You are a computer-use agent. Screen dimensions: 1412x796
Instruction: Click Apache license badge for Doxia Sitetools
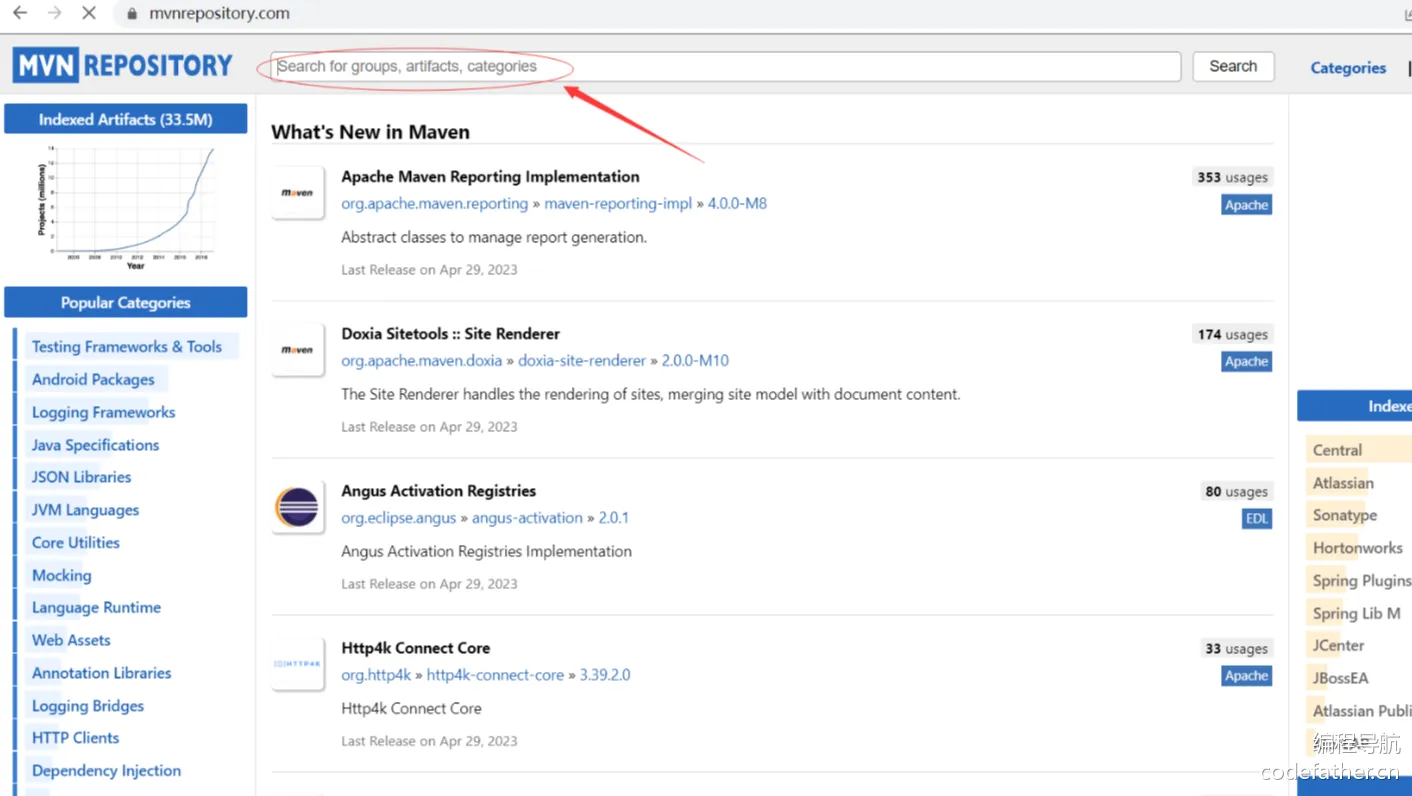[1247, 362]
